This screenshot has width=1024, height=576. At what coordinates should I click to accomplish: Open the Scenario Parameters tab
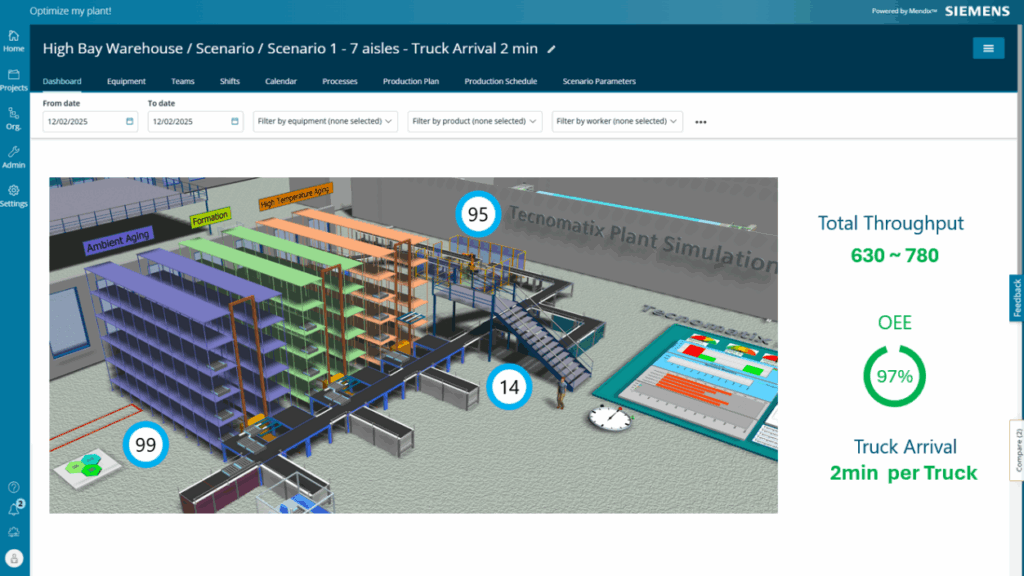598,81
